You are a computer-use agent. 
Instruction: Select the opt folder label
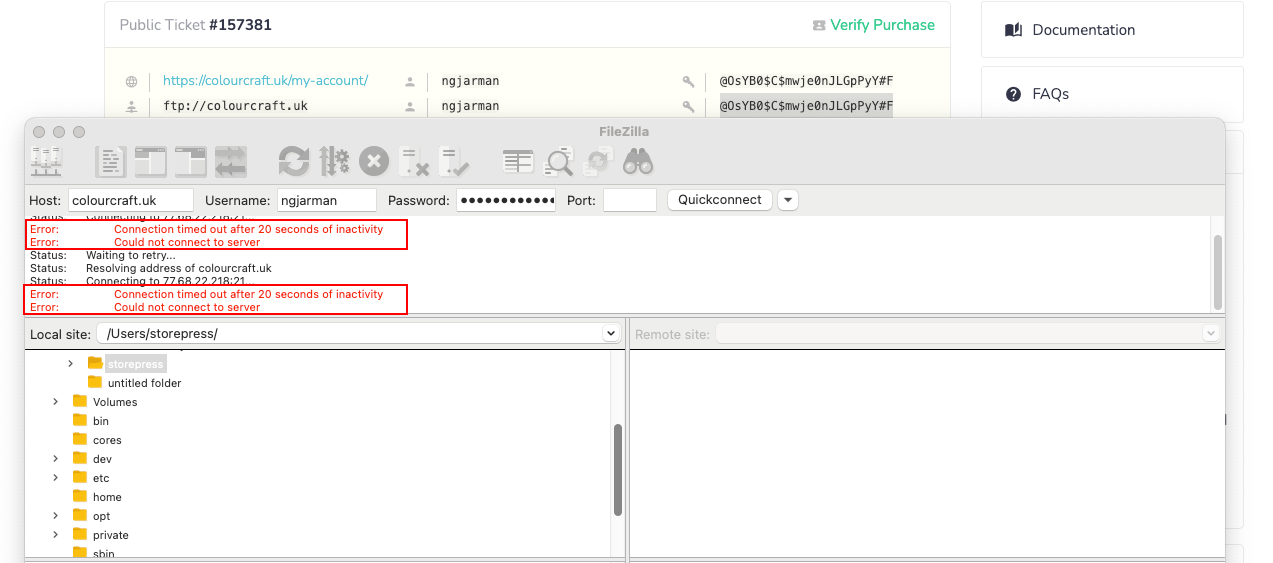[101, 516]
